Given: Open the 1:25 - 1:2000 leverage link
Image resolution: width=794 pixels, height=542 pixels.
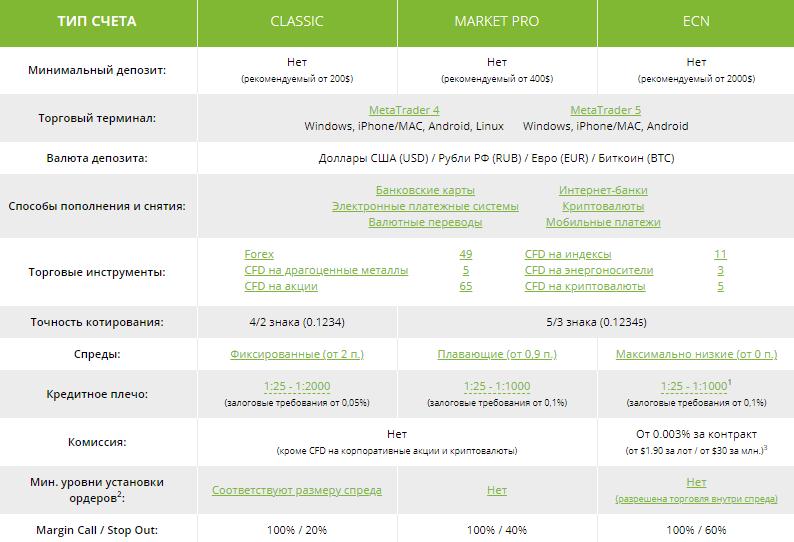Looking at the screenshot, I should pos(297,386).
